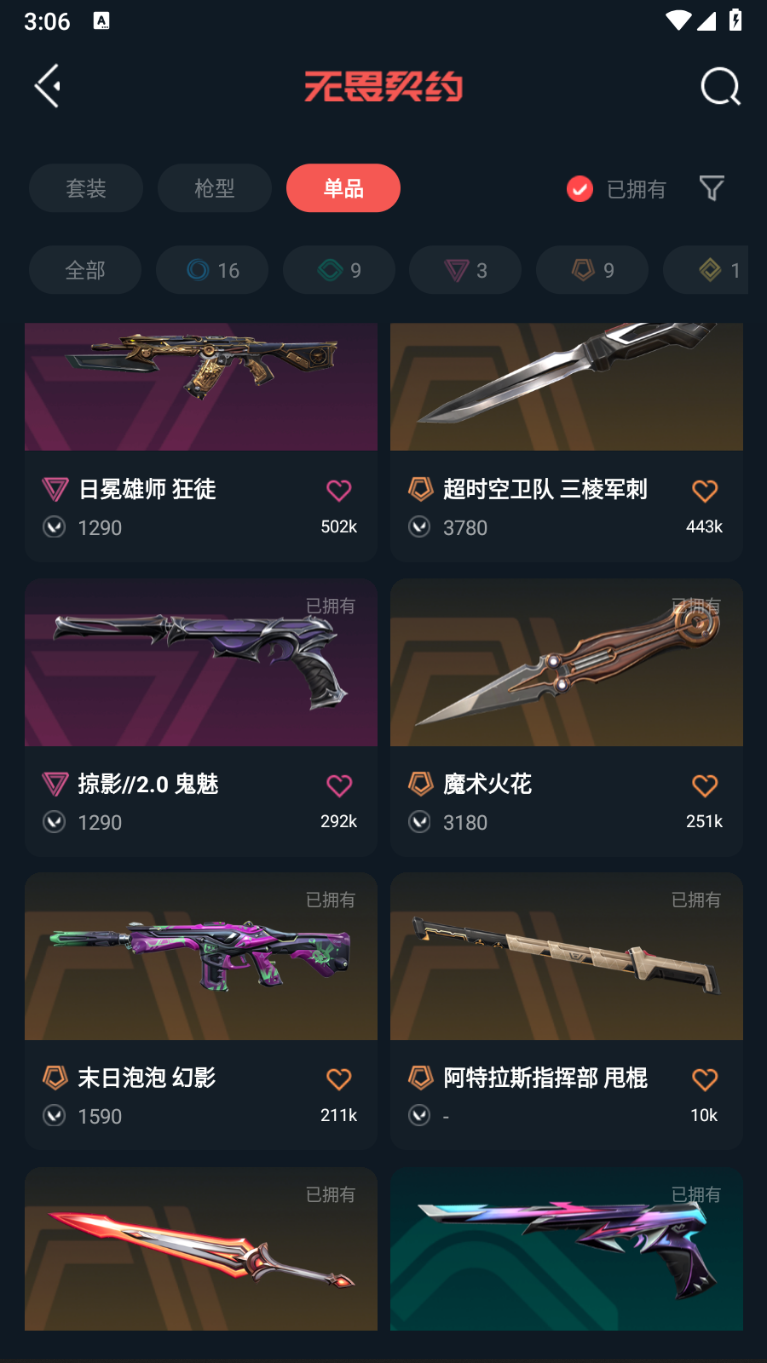The image size is (767, 1363).
Task: Filter by blue circle tier showing 16
Action: (x=212, y=270)
